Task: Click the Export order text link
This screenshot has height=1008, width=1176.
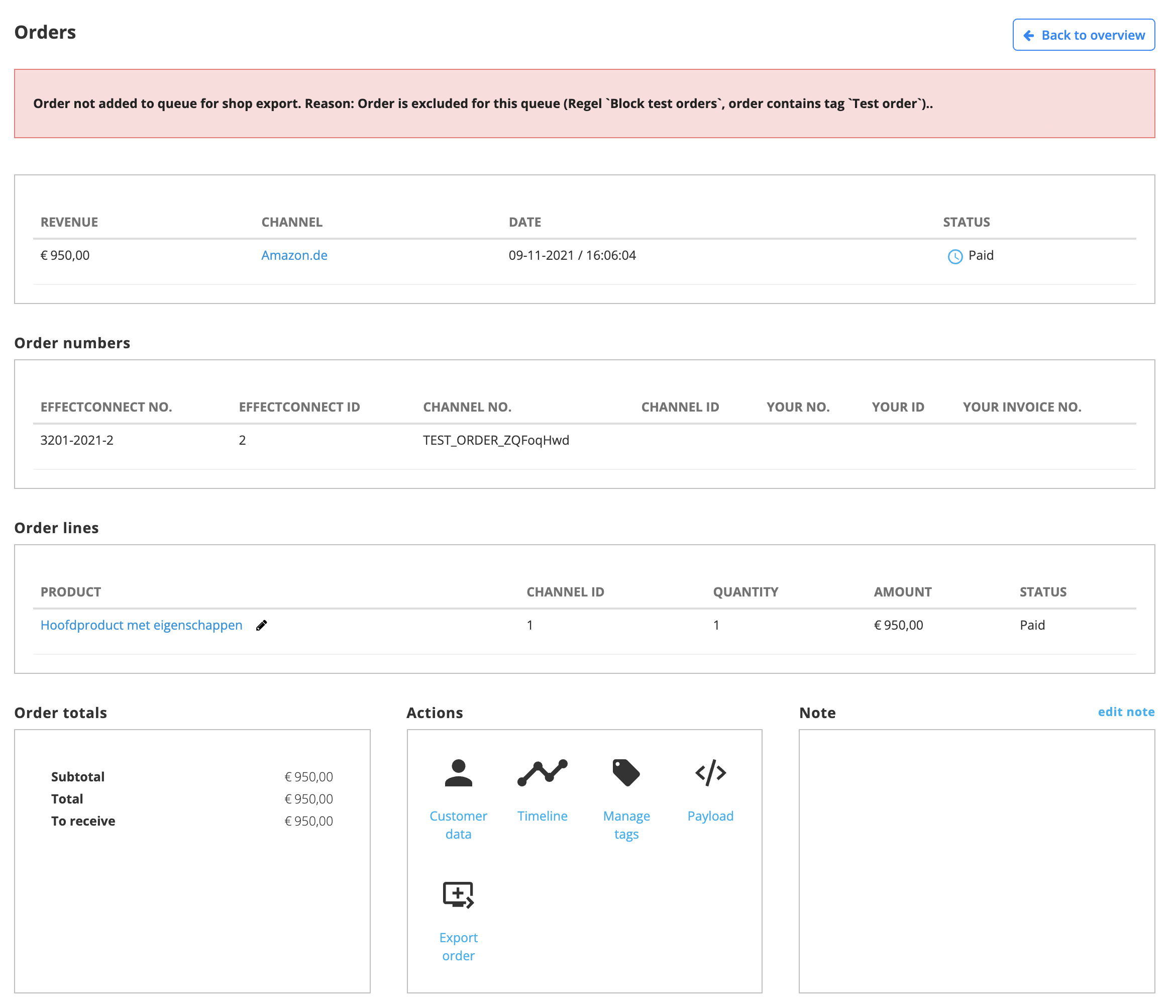Action: (x=458, y=946)
